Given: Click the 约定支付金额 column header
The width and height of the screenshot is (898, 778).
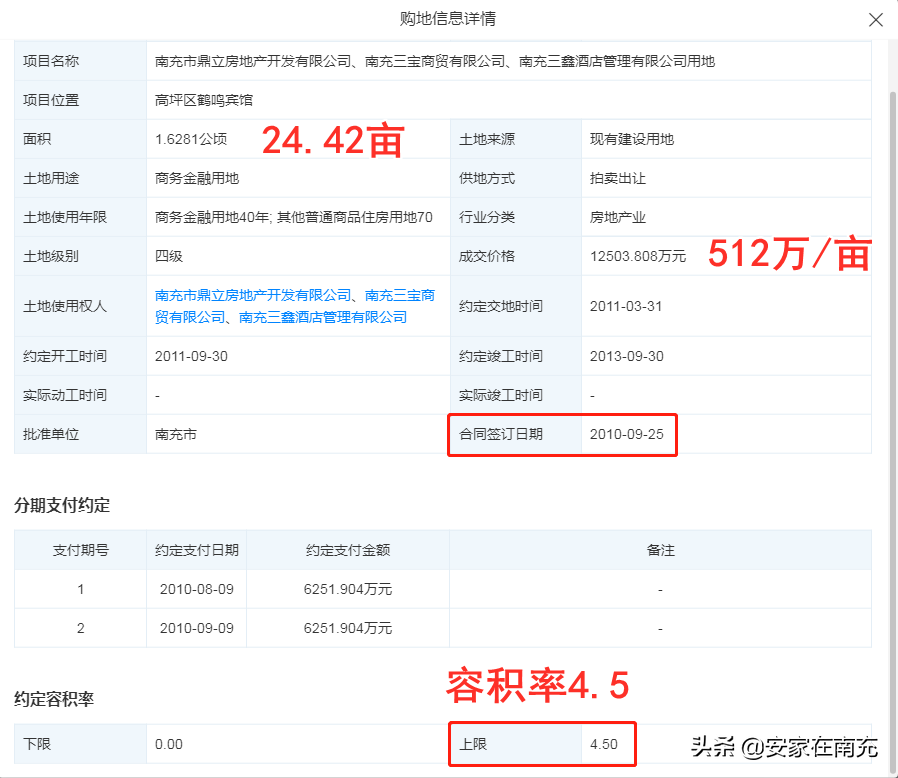Looking at the screenshot, I should tap(348, 550).
